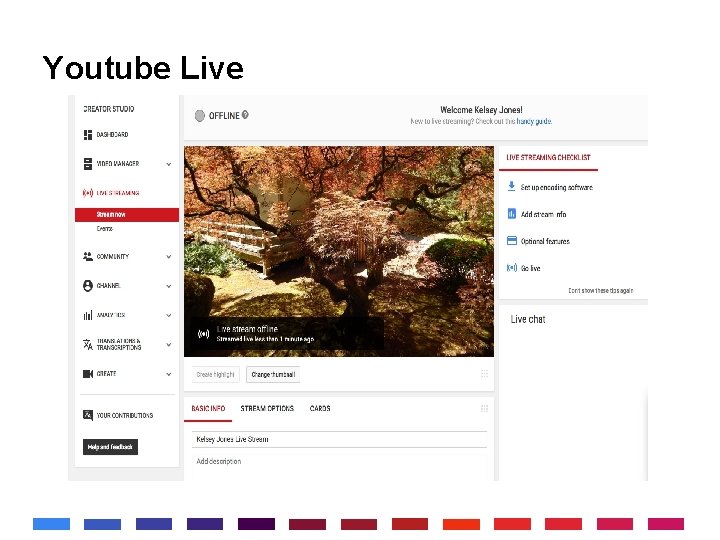This screenshot has width=720, height=540.
Task: Open the Live Streaming Checklist tab
Action: (548, 158)
